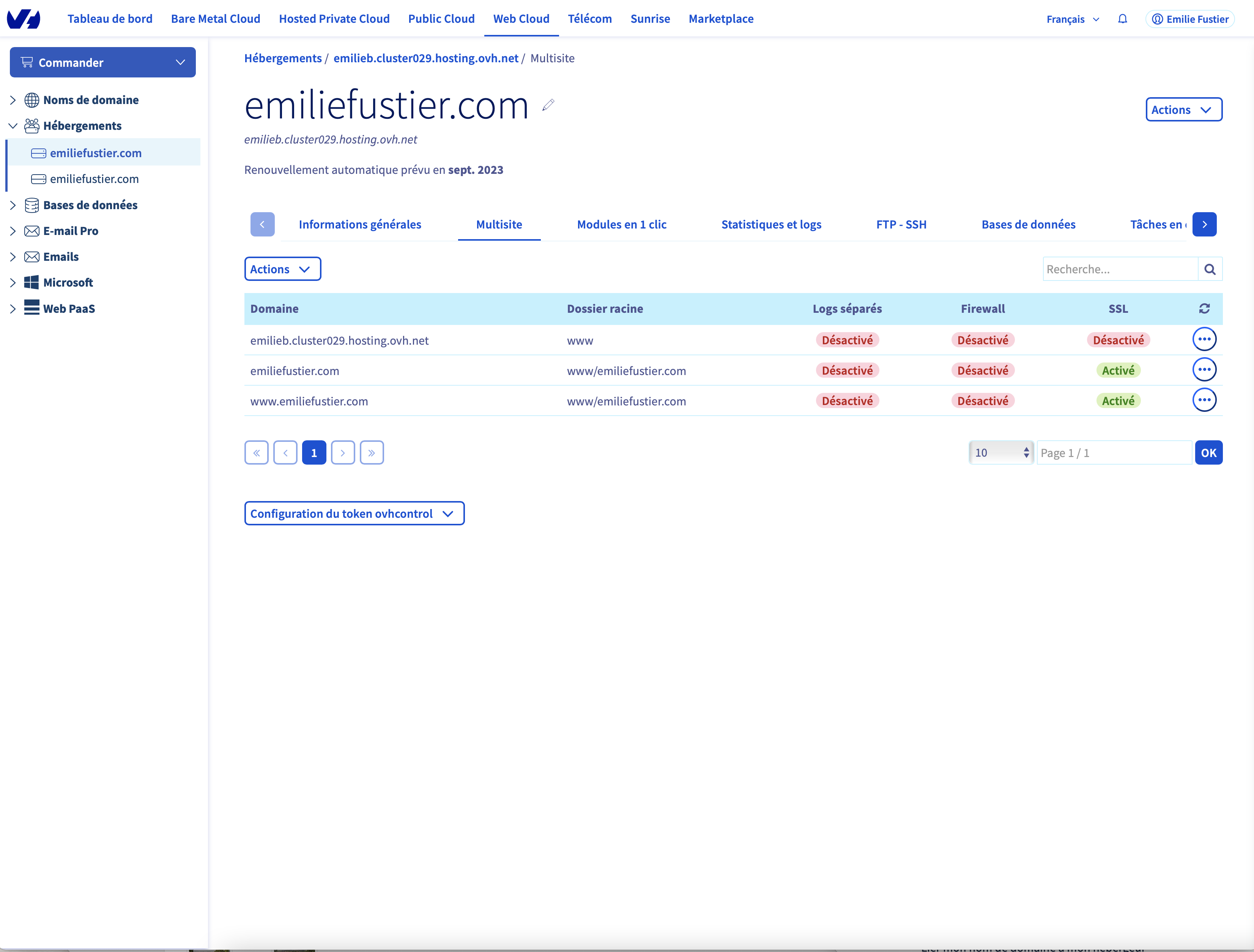Refresh the multisite table
The width and height of the screenshot is (1254, 952).
1204,309
